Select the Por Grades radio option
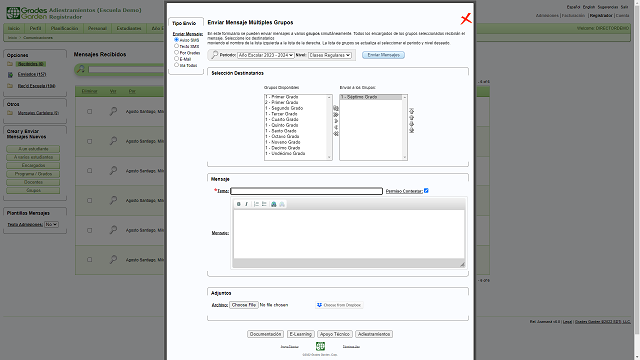Image resolution: width=640 pixels, height=360 pixels. [176, 52]
